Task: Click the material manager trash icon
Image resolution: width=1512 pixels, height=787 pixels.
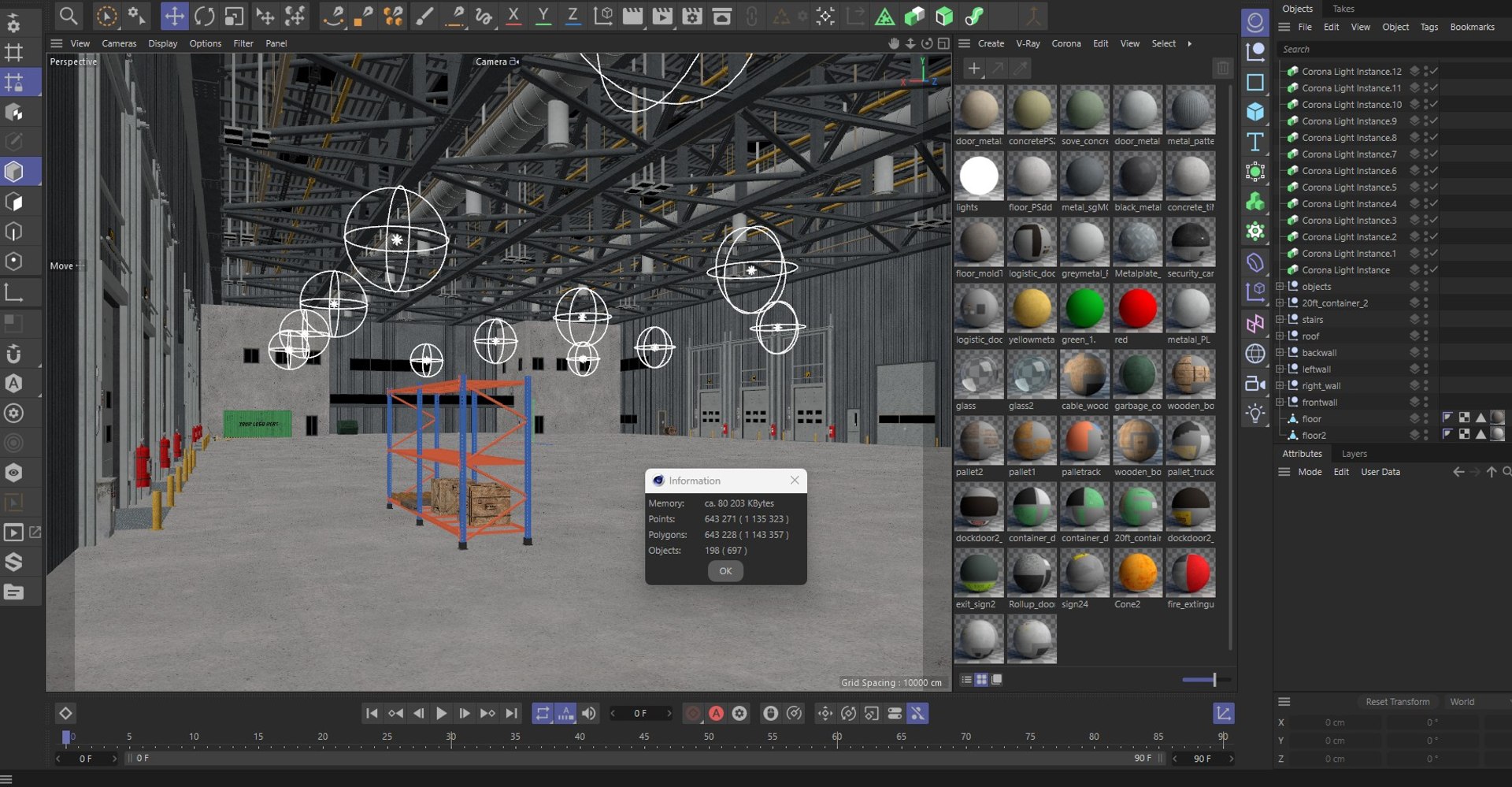Action: pos(1222,69)
